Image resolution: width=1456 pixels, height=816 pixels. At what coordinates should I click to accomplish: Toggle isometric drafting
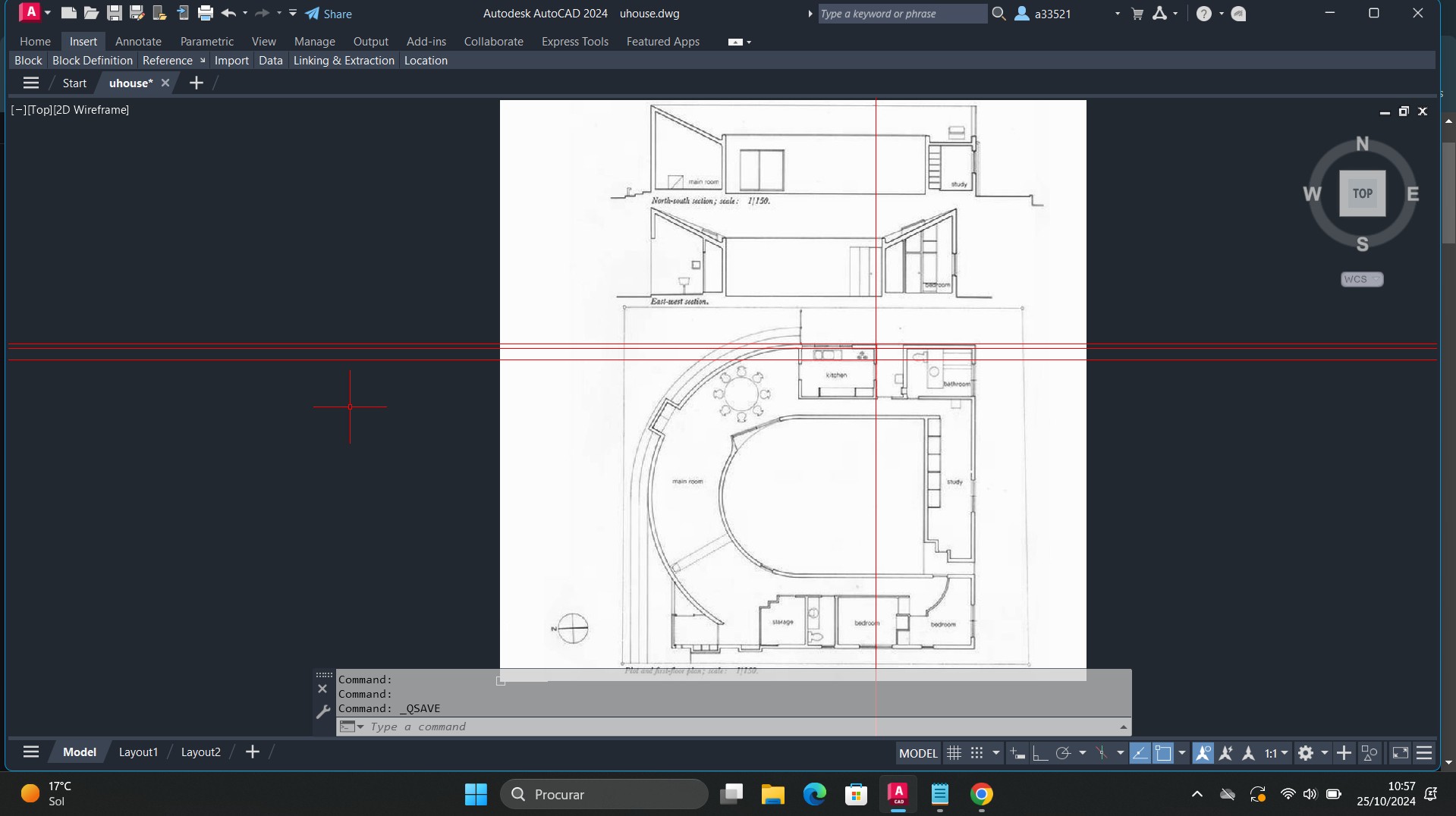pos(1102,753)
